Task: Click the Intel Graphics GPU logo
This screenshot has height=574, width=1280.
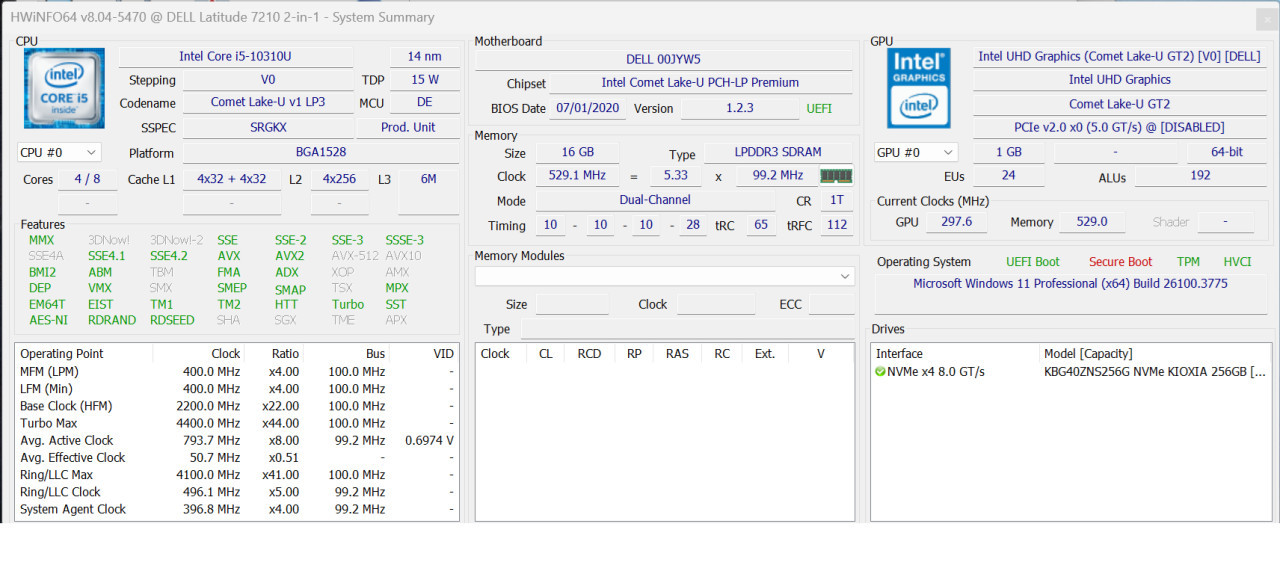Action: pos(918,88)
